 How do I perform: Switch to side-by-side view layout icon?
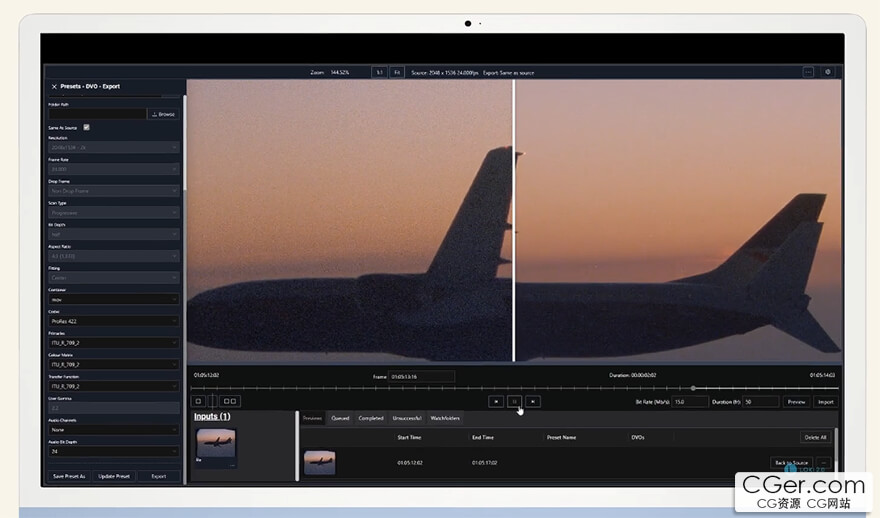pos(230,401)
